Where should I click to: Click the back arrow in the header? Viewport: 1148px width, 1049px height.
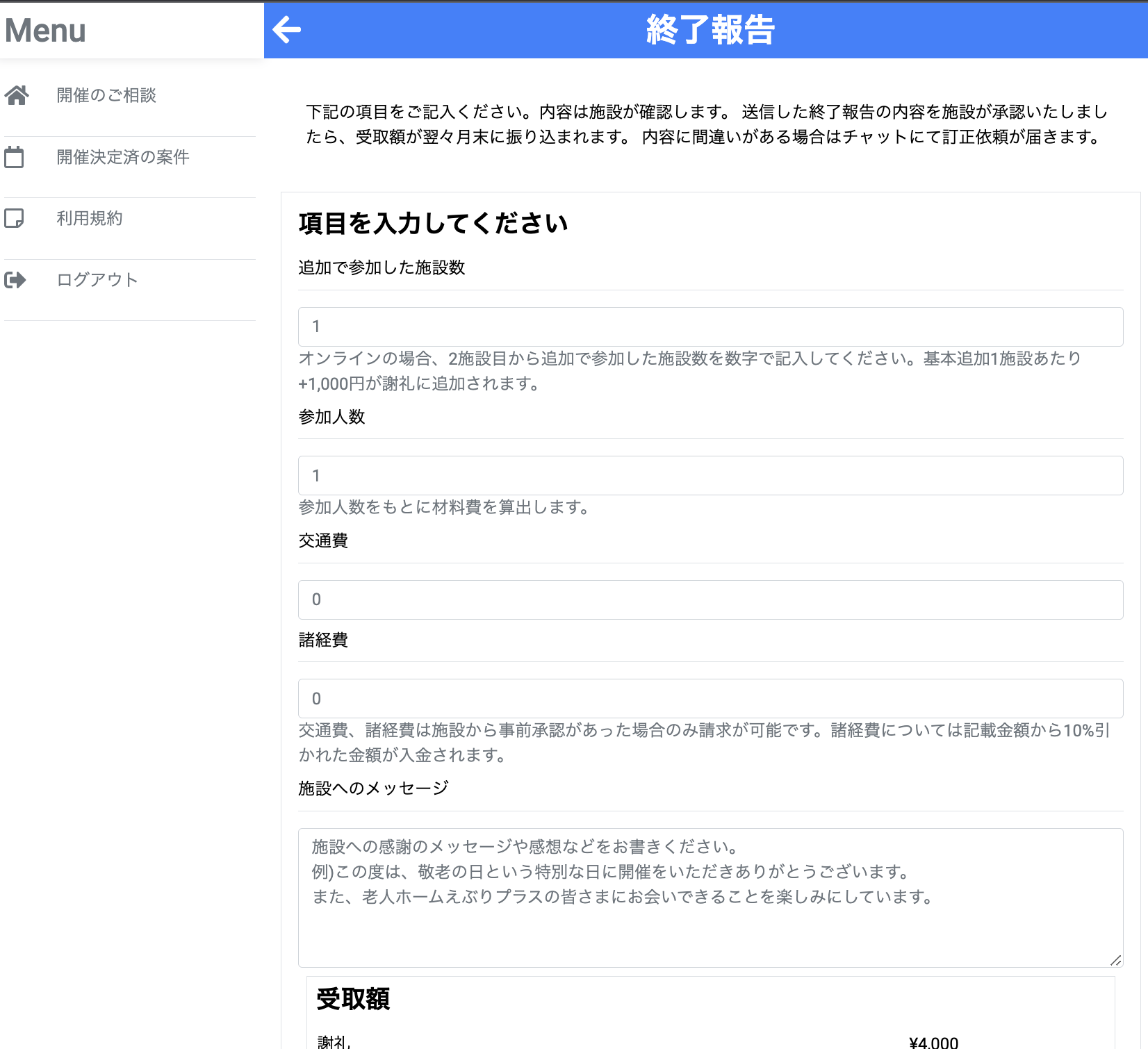[x=286, y=30]
